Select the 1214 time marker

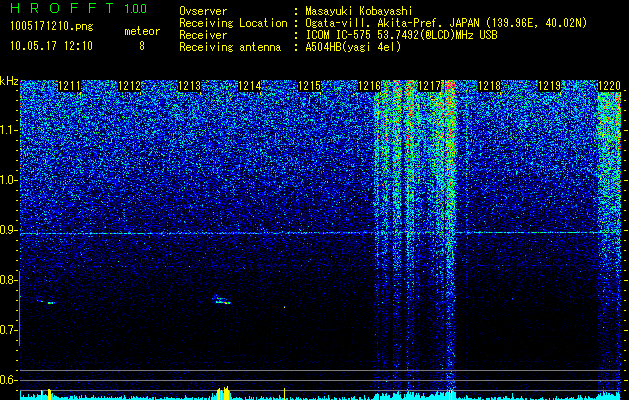point(250,86)
